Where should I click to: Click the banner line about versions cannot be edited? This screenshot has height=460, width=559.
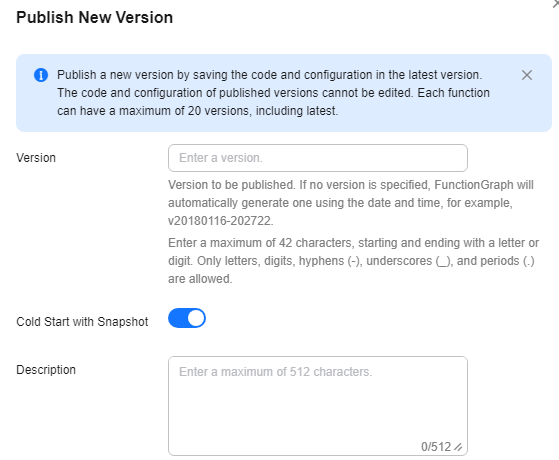(273, 93)
